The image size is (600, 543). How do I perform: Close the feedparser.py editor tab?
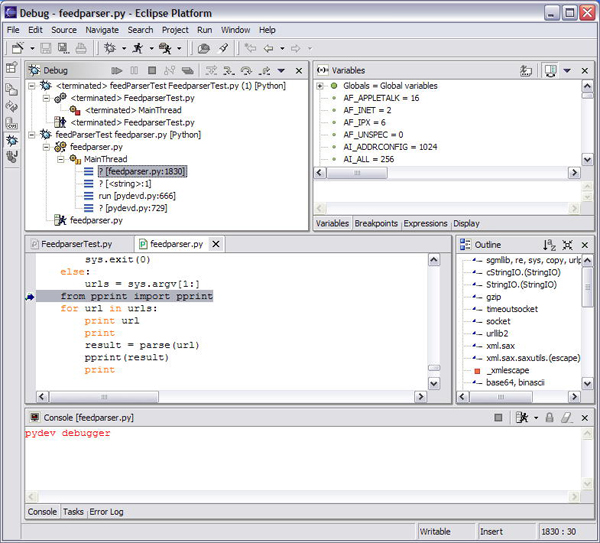point(216,244)
